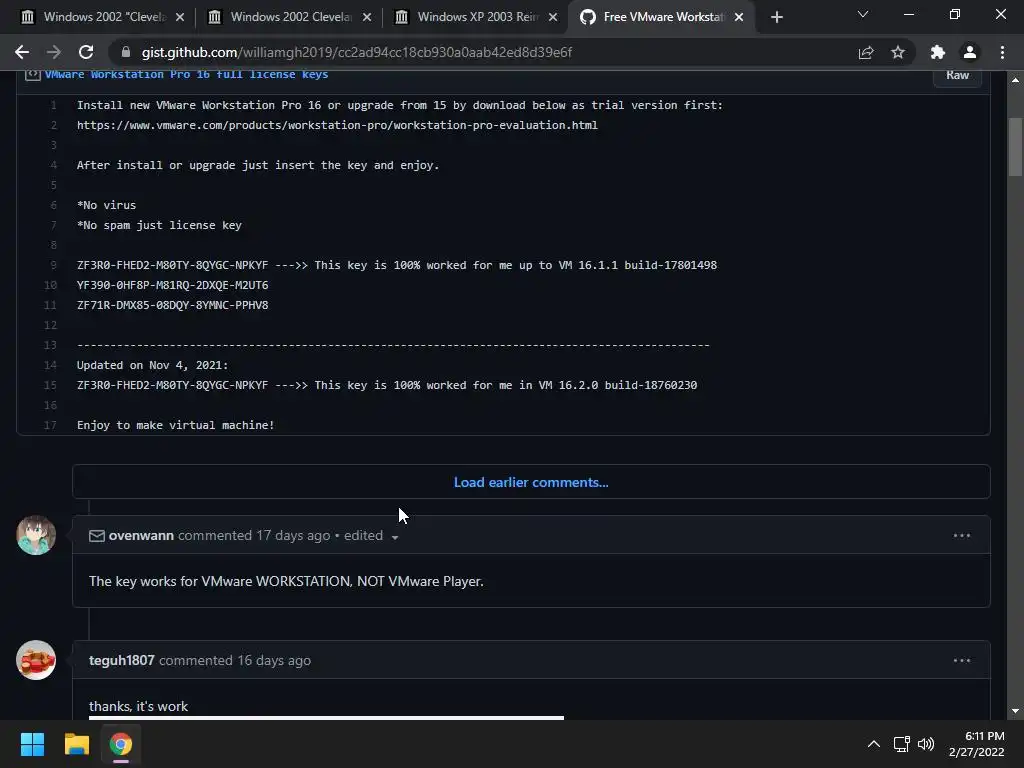This screenshot has width=1024, height=768.
Task: Close the Windows XP 2003 tab
Action: coord(553,17)
